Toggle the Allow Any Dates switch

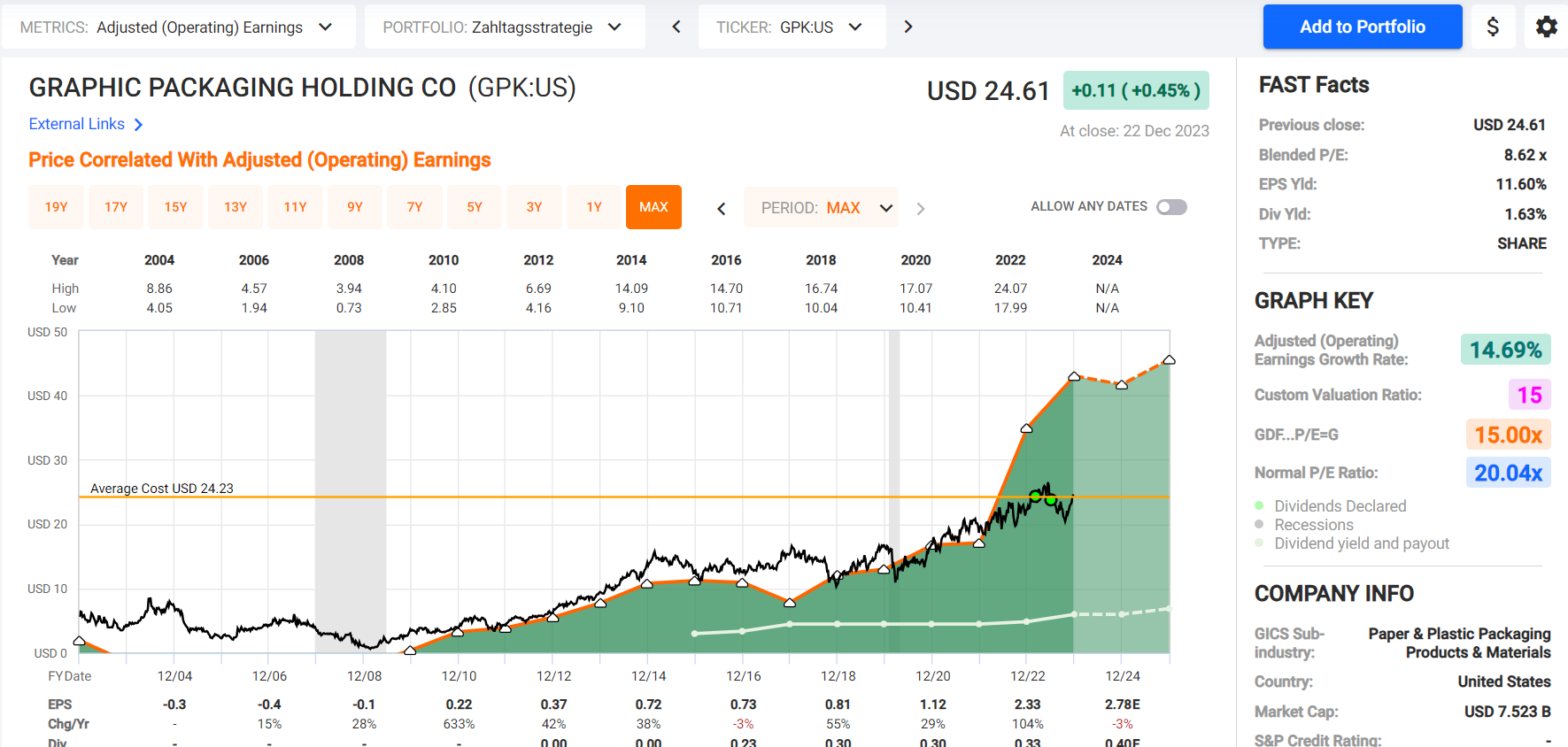pos(1171,207)
